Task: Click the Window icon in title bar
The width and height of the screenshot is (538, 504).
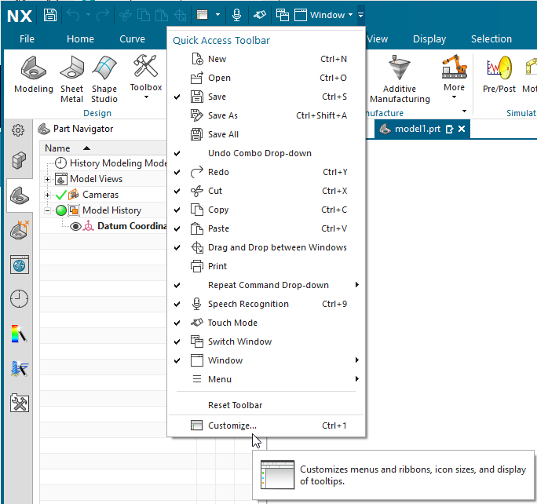Action: (x=300, y=15)
